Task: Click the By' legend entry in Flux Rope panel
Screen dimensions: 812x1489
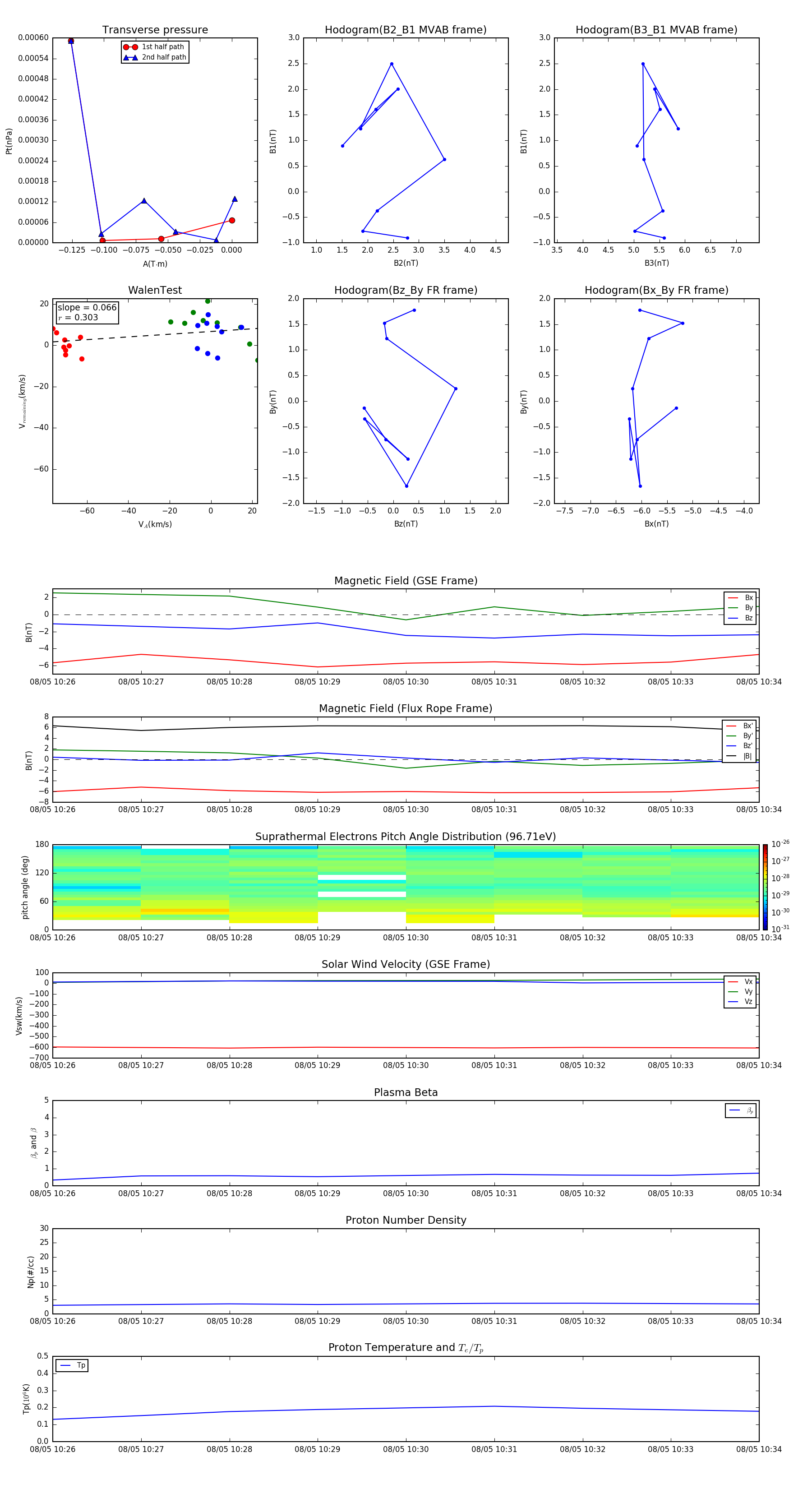Action: [x=740, y=736]
